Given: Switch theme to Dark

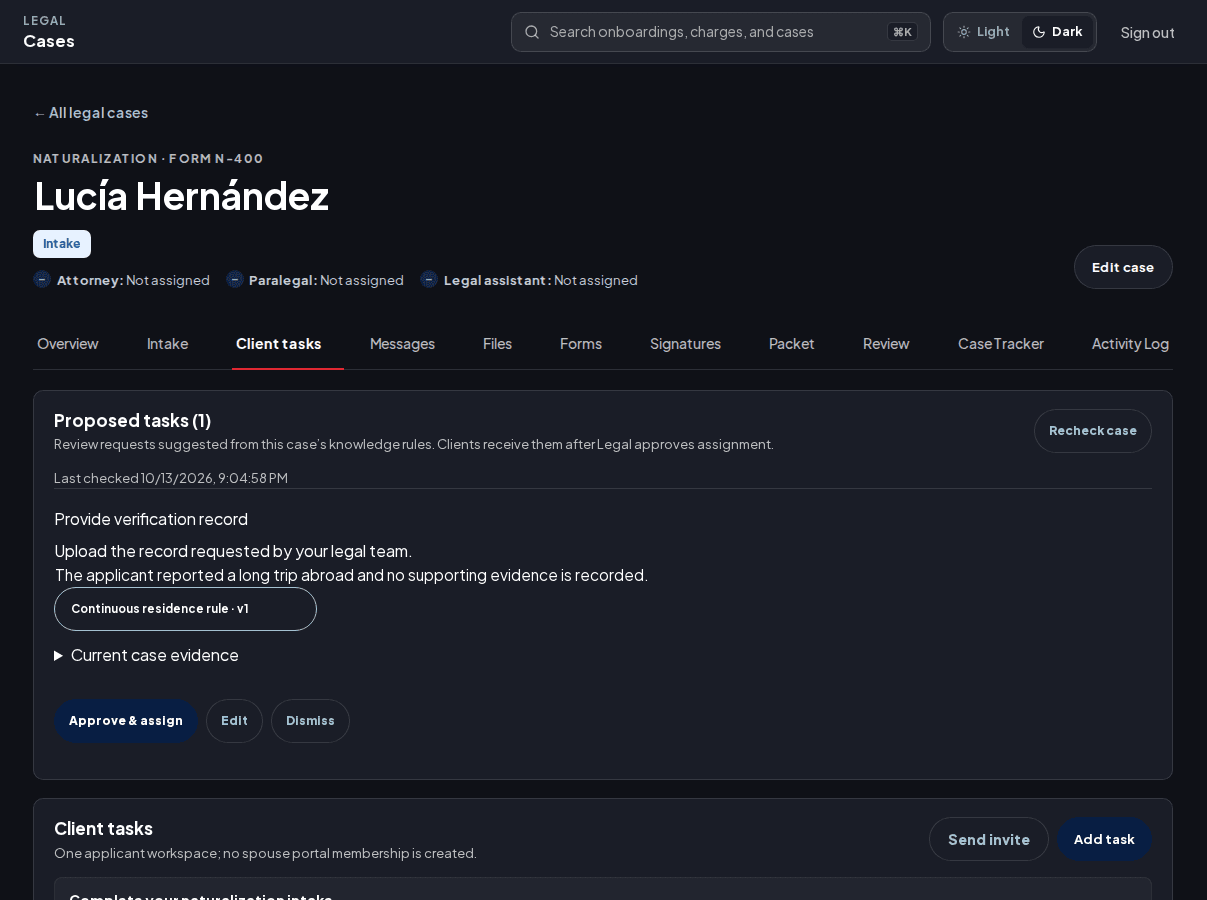Looking at the screenshot, I should pyautogui.click(x=1057, y=32).
